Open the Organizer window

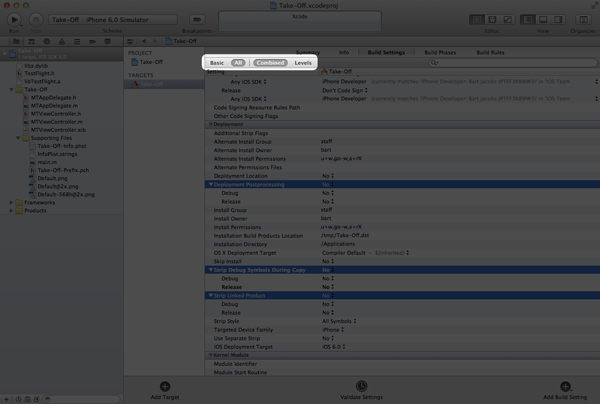click(583, 20)
